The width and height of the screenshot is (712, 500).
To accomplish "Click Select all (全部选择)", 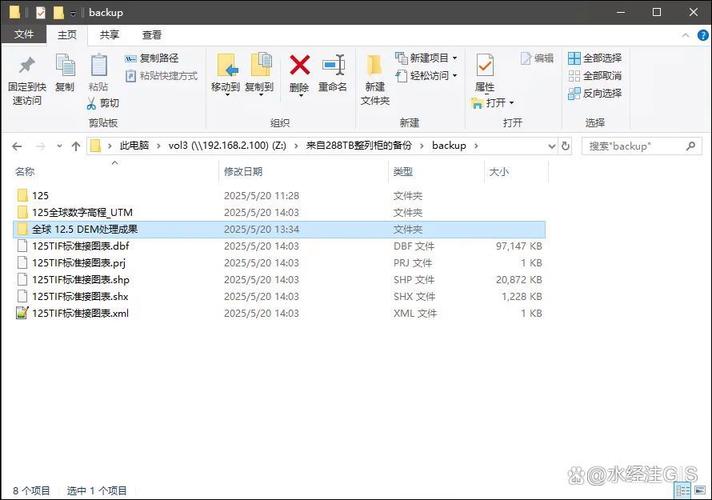I will pyautogui.click(x=594, y=58).
